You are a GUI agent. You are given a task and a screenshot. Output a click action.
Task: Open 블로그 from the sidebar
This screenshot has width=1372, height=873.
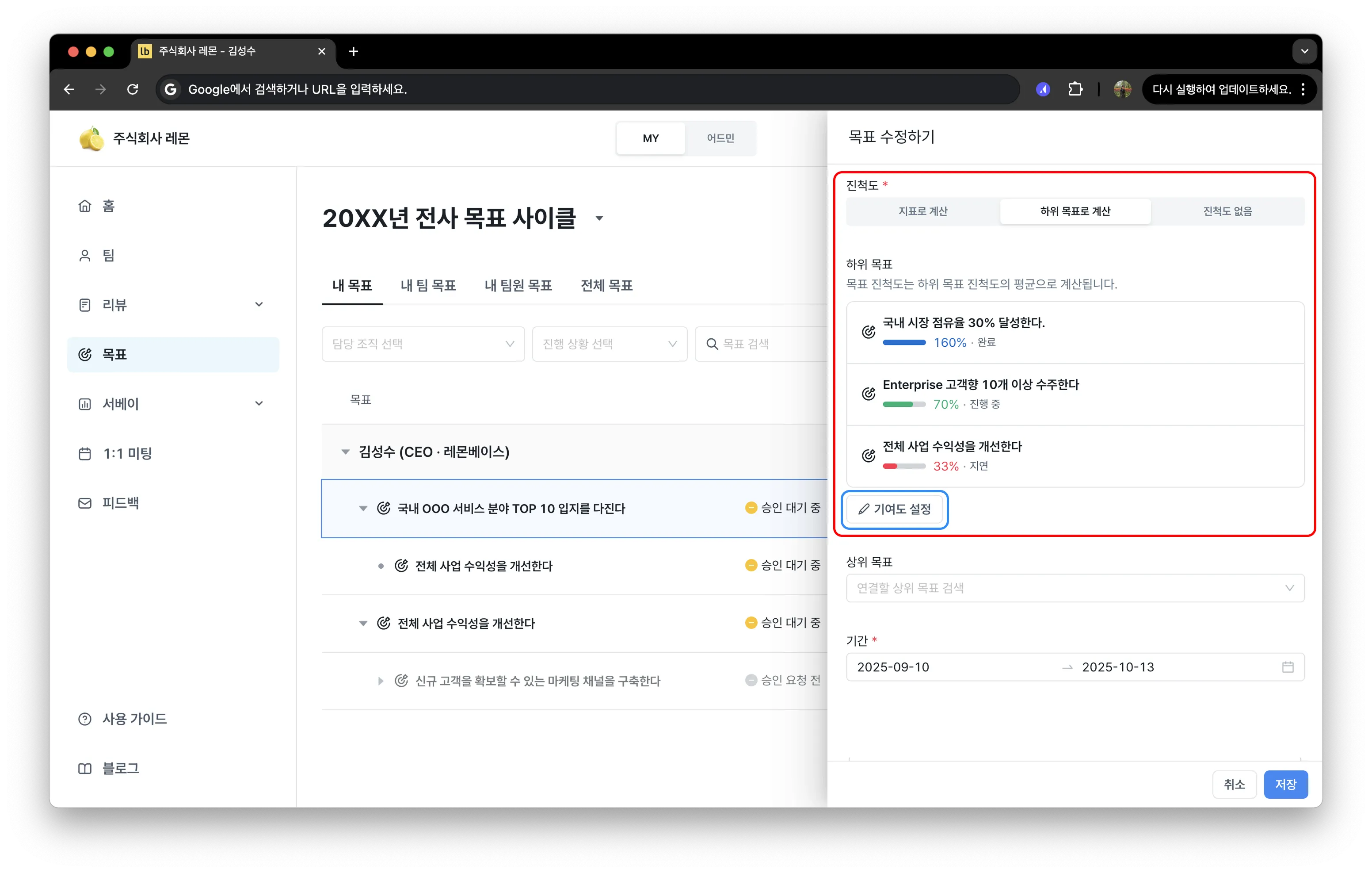pyautogui.click(x=173, y=768)
